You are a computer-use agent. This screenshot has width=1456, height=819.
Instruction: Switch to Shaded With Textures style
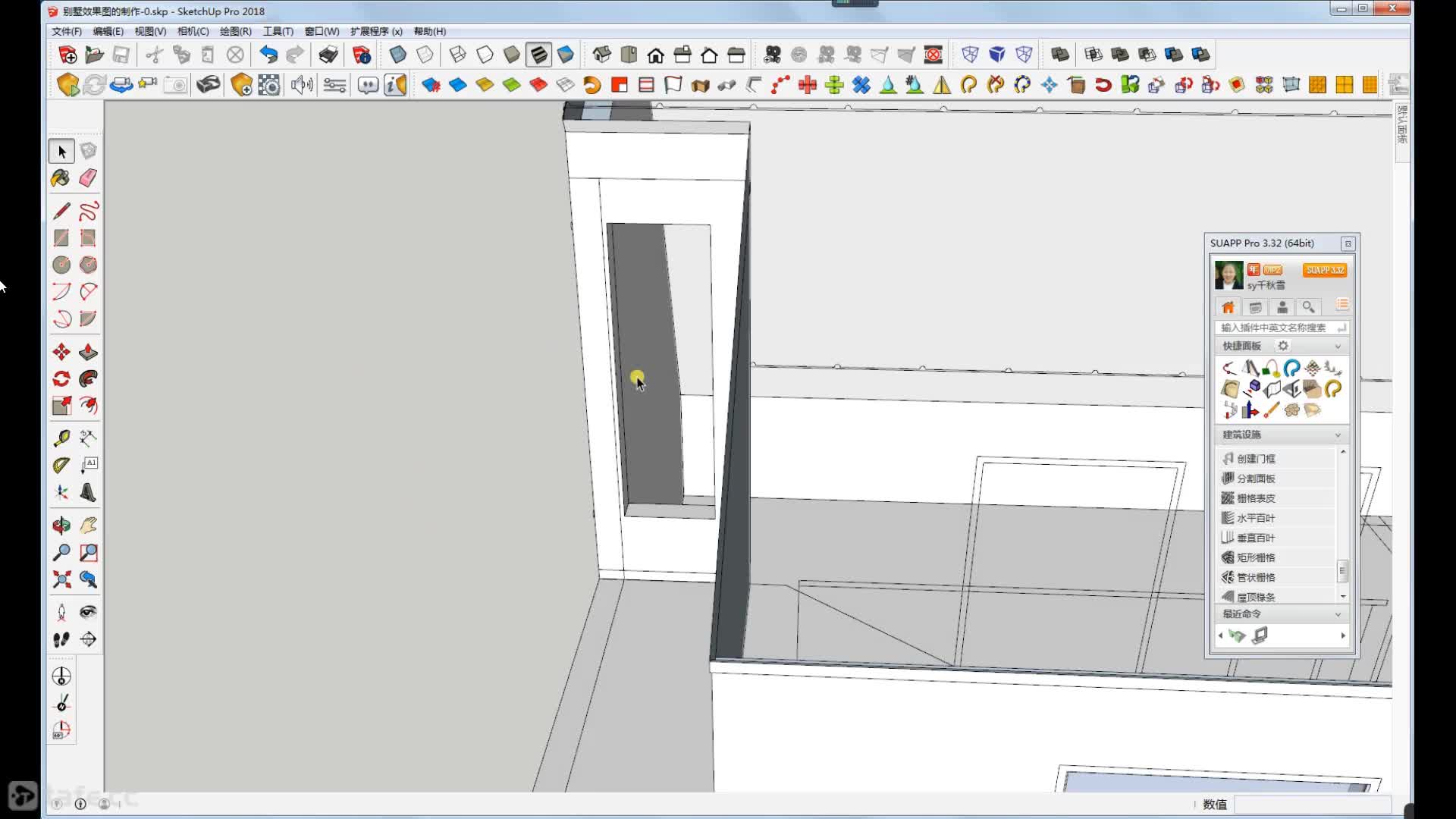click(x=538, y=55)
